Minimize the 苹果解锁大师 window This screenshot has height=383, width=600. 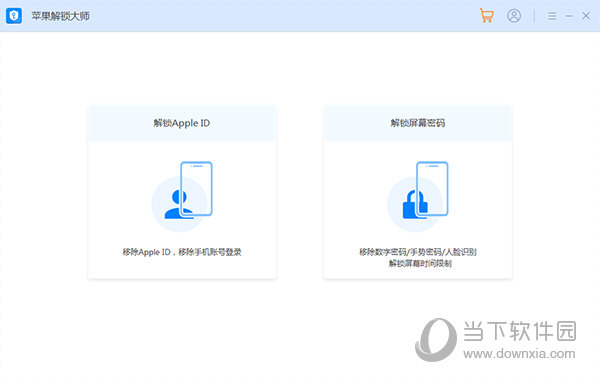569,16
